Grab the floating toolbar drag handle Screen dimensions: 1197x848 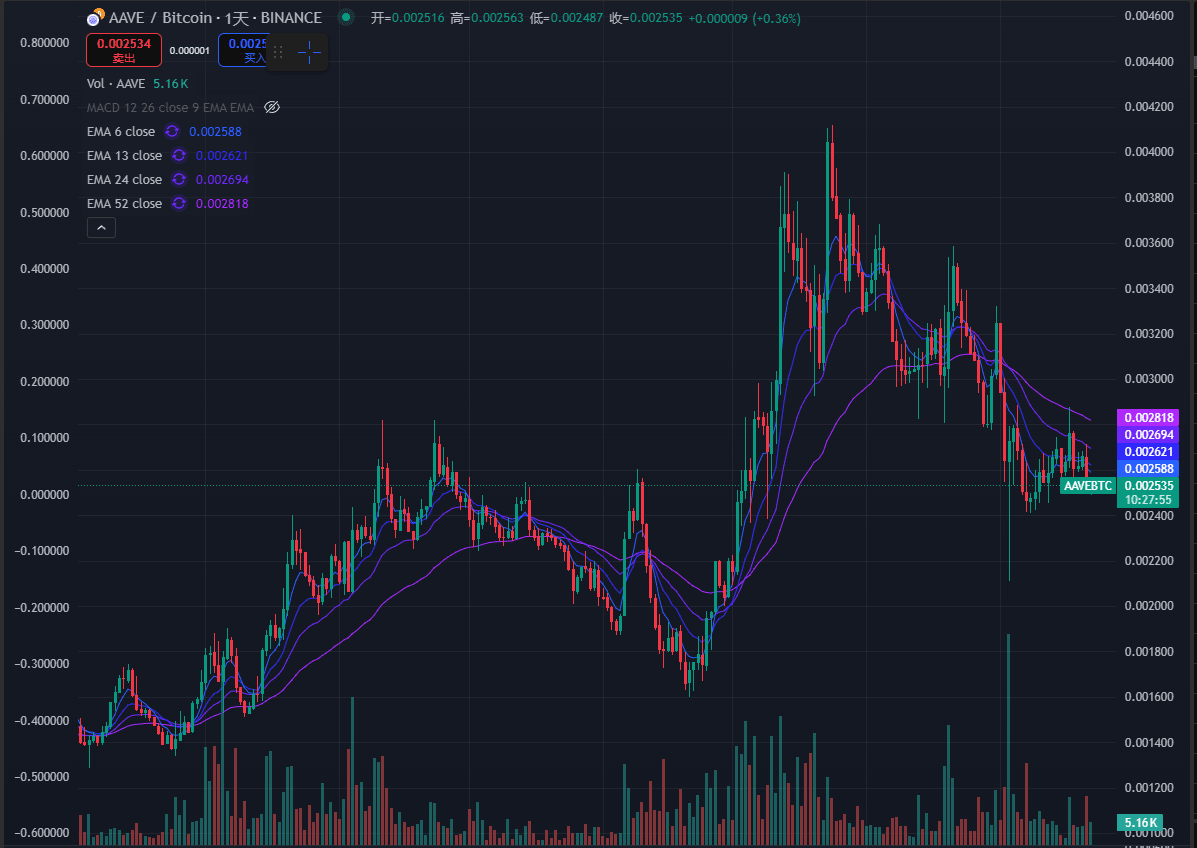coord(278,52)
